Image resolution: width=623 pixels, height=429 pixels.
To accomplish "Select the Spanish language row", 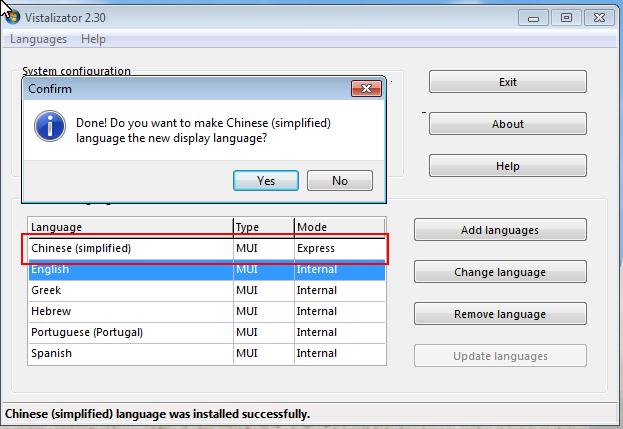I will pyautogui.click(x=207, y=354).
